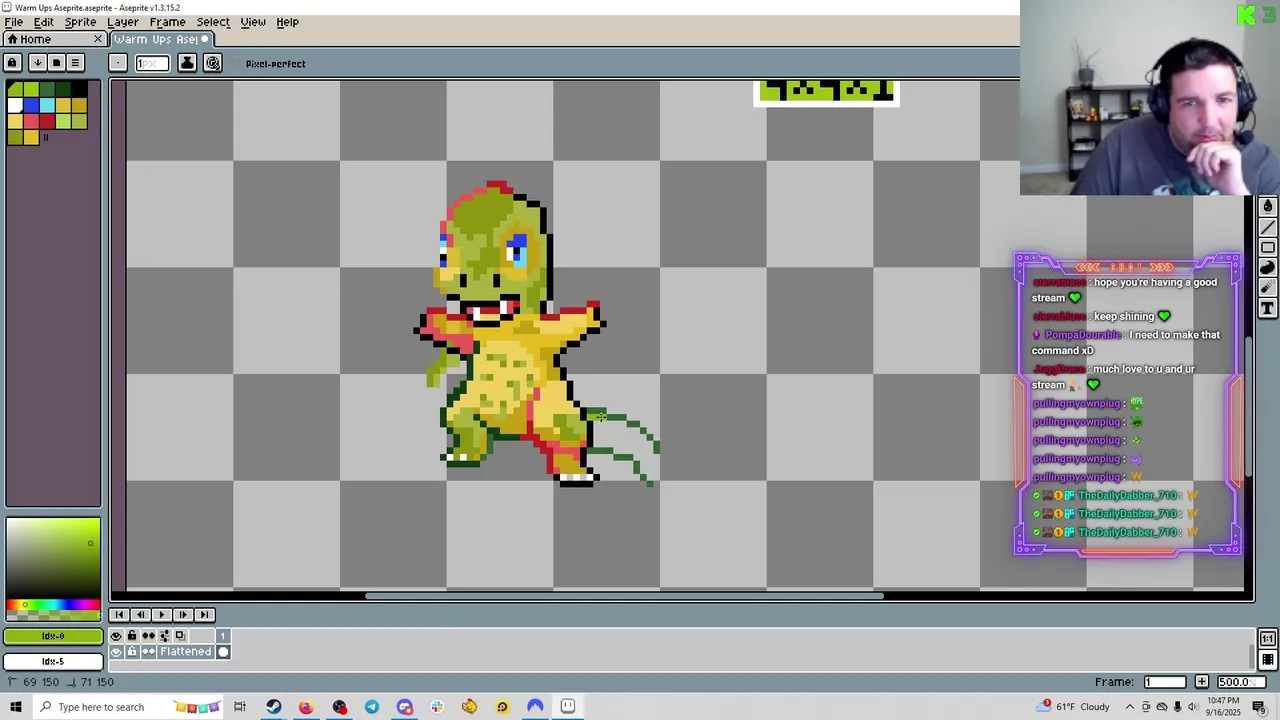1280x720 pixels.
Task: Play the animation
Action: [x=161, y=615]
